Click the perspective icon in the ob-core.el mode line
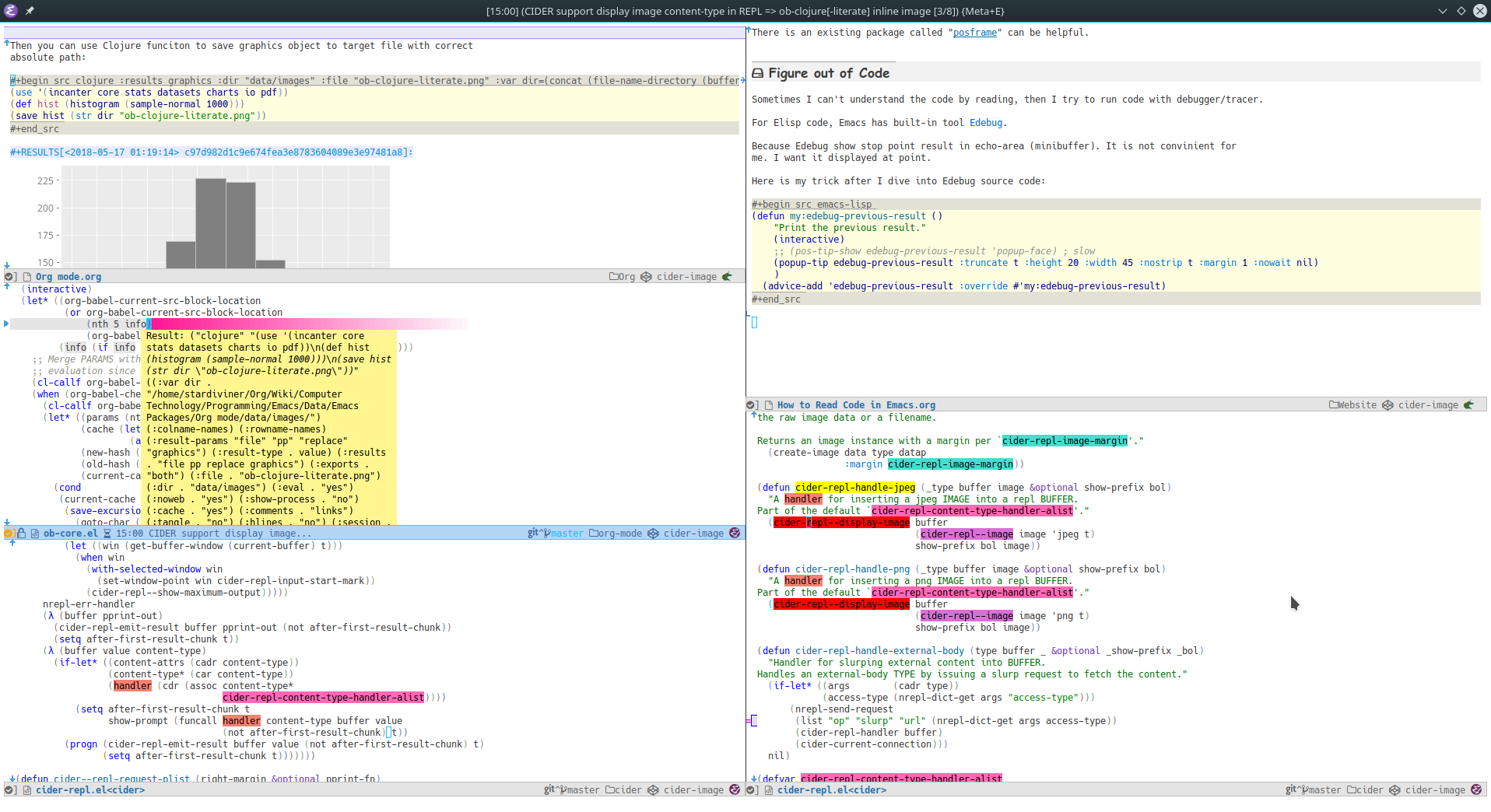Viewport: 1491px width, 812px height. pyautogui.click(x=653, y=534)
